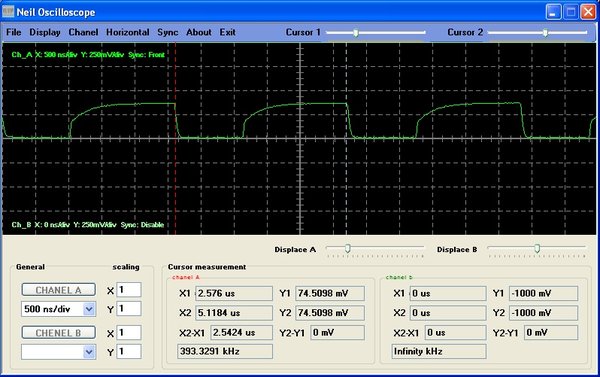Screen dimensions: 600x377
Task: Close the Neil Oscilloscope window
Action: click(589, 12)
